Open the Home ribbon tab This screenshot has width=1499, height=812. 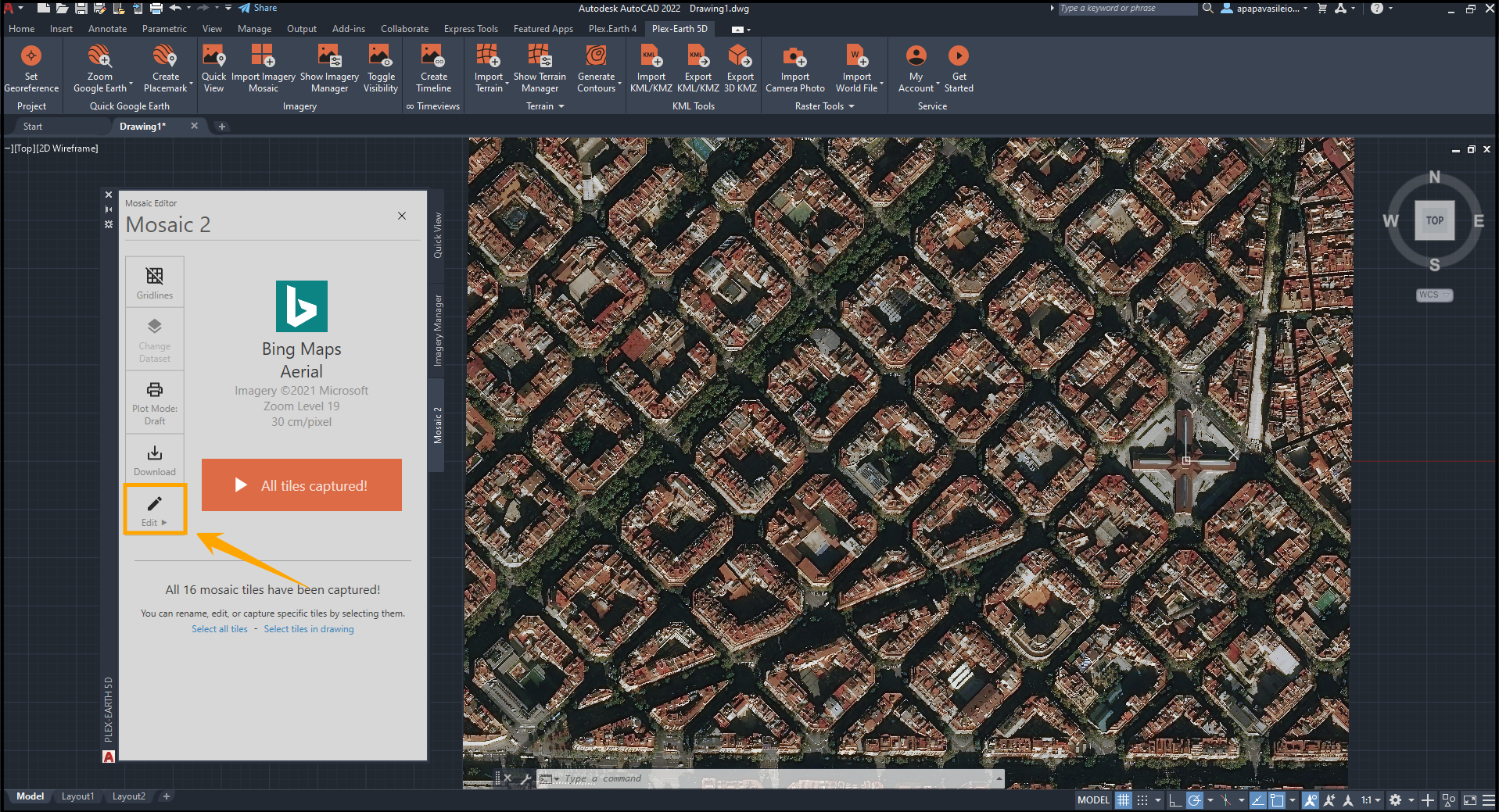tap(22, 29)
